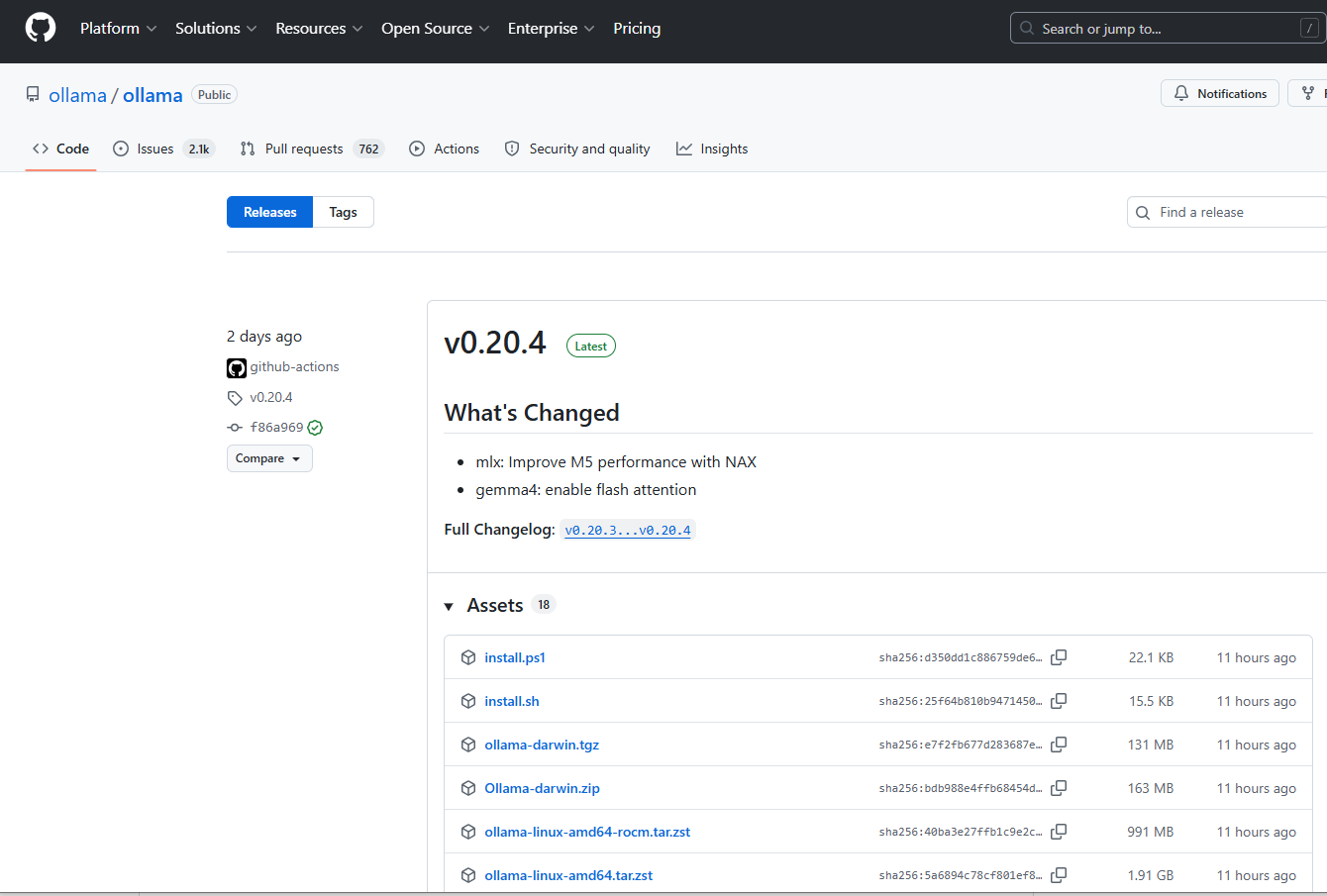Select the Releases button
1327x896 pixels.
pos(270,212)
